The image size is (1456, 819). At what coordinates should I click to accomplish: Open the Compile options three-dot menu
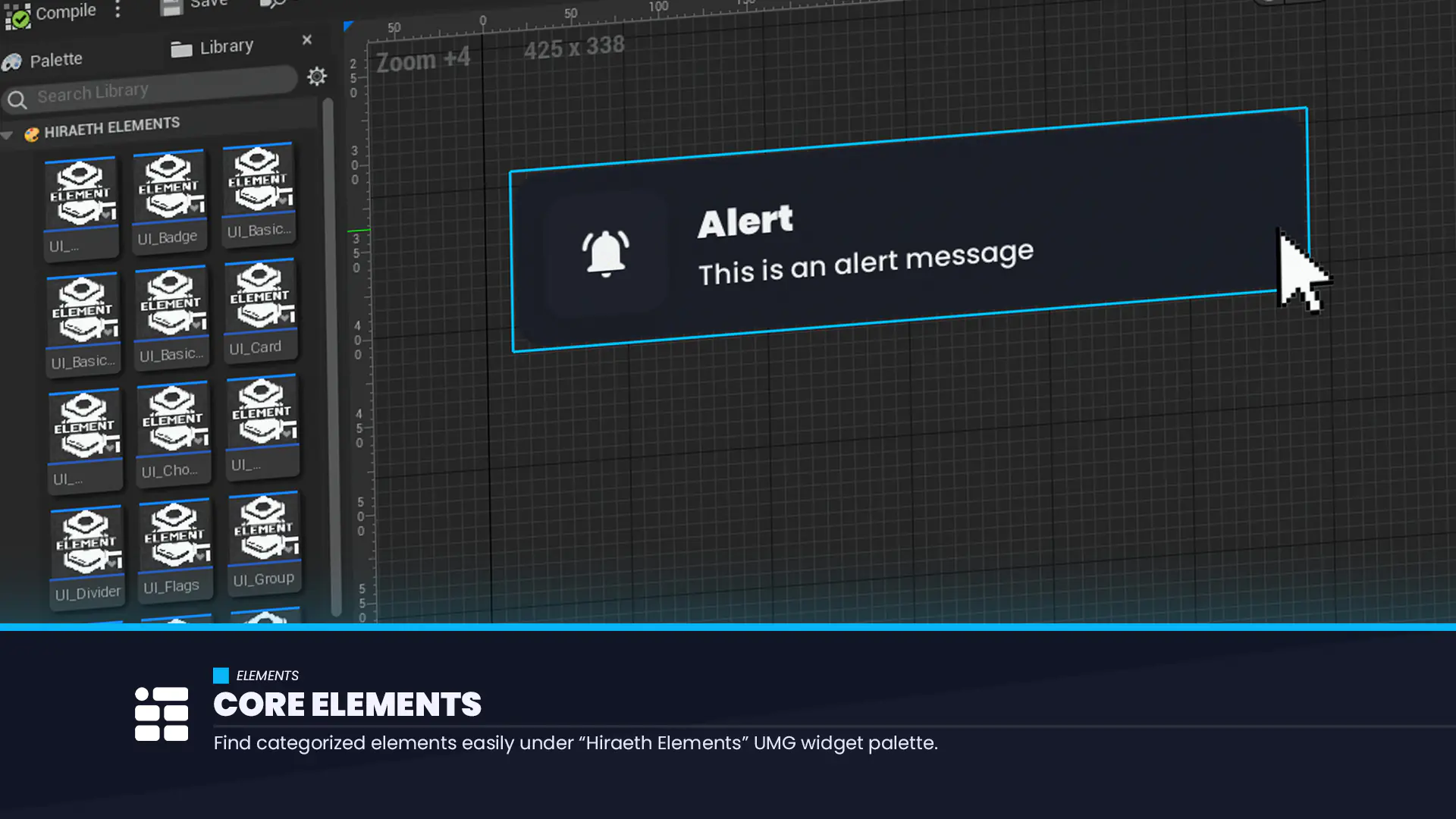[118, 9]
